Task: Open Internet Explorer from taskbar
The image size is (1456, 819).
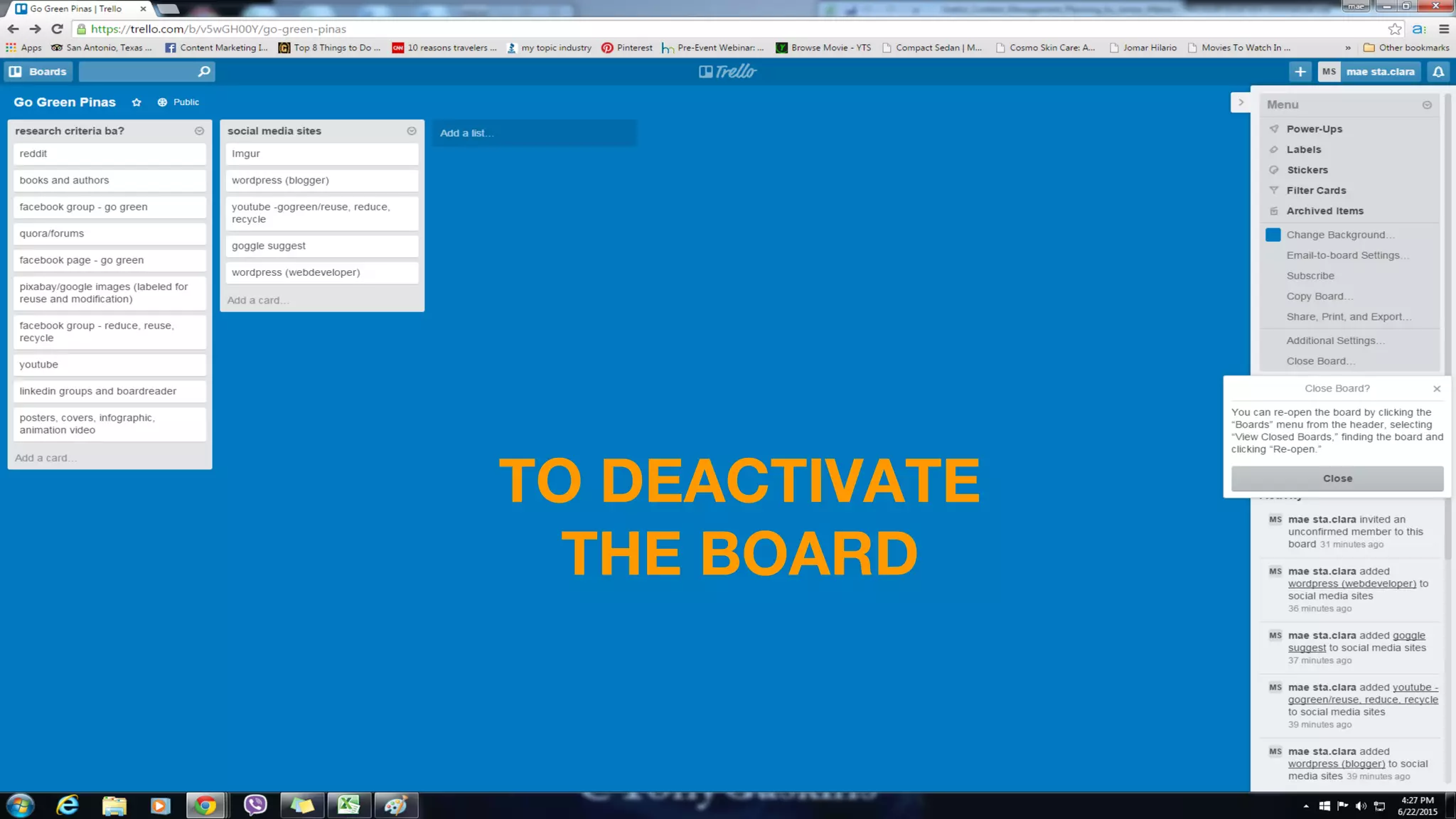Action: [67, 805]
